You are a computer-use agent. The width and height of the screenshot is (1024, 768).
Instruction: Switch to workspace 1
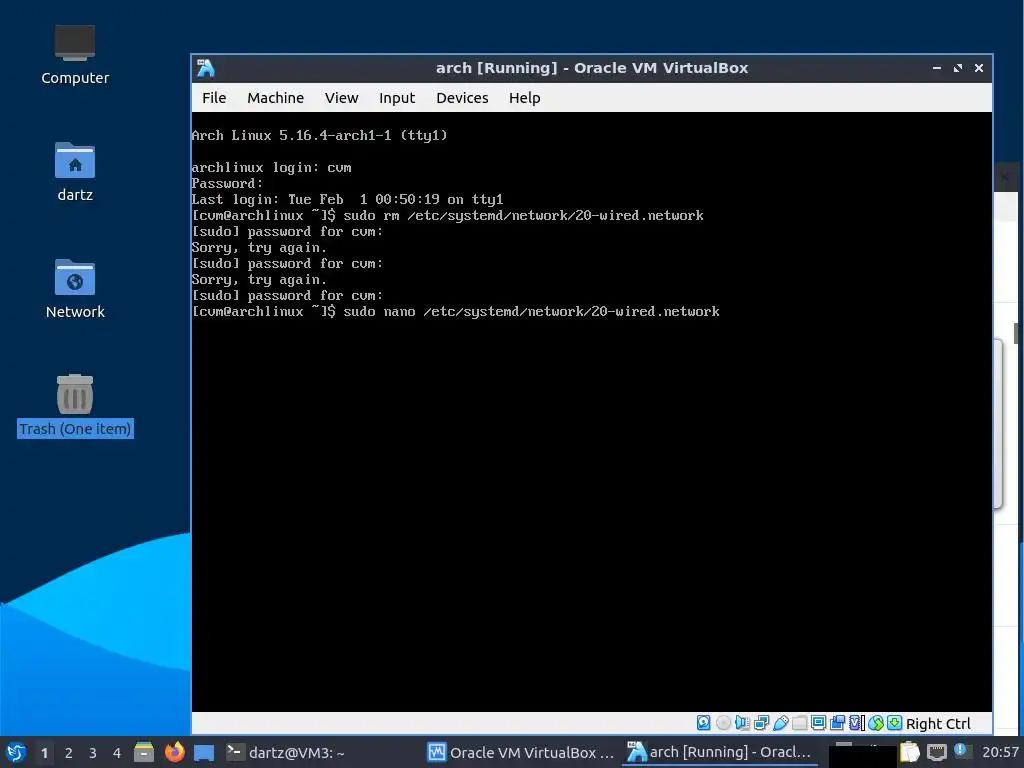click(x=44, y=753)
